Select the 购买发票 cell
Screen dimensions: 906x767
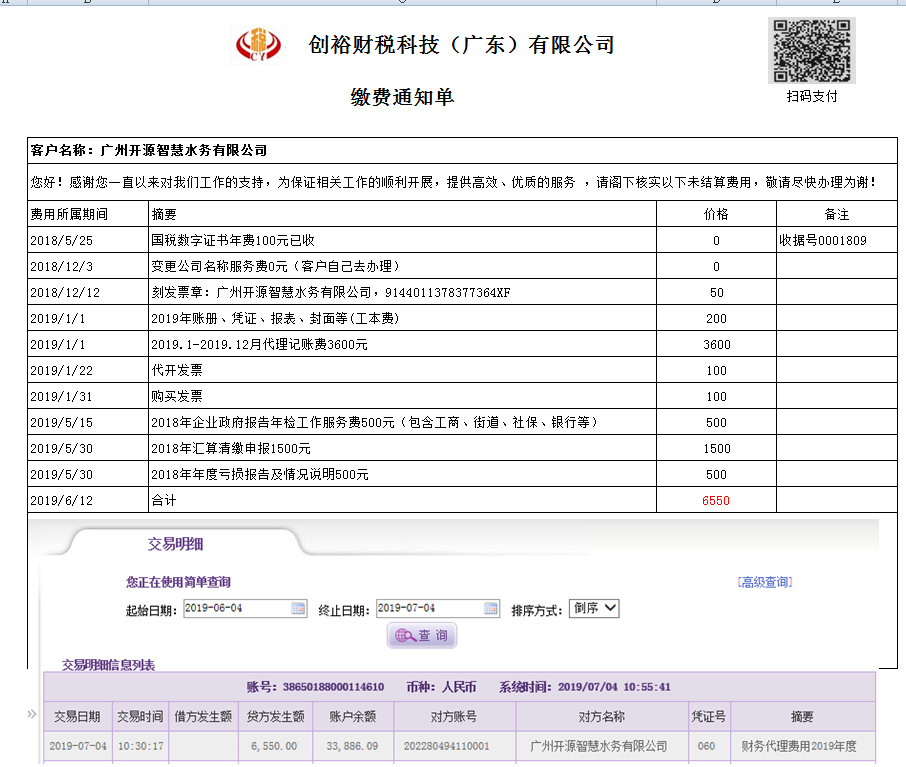pos(402,396)
